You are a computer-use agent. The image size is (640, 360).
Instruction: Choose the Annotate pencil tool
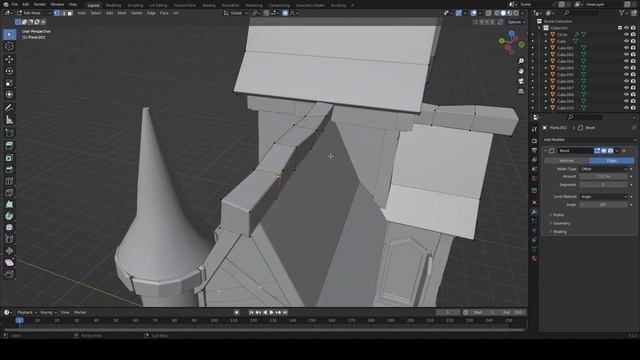pyautogui.click(x=9, y=108)
